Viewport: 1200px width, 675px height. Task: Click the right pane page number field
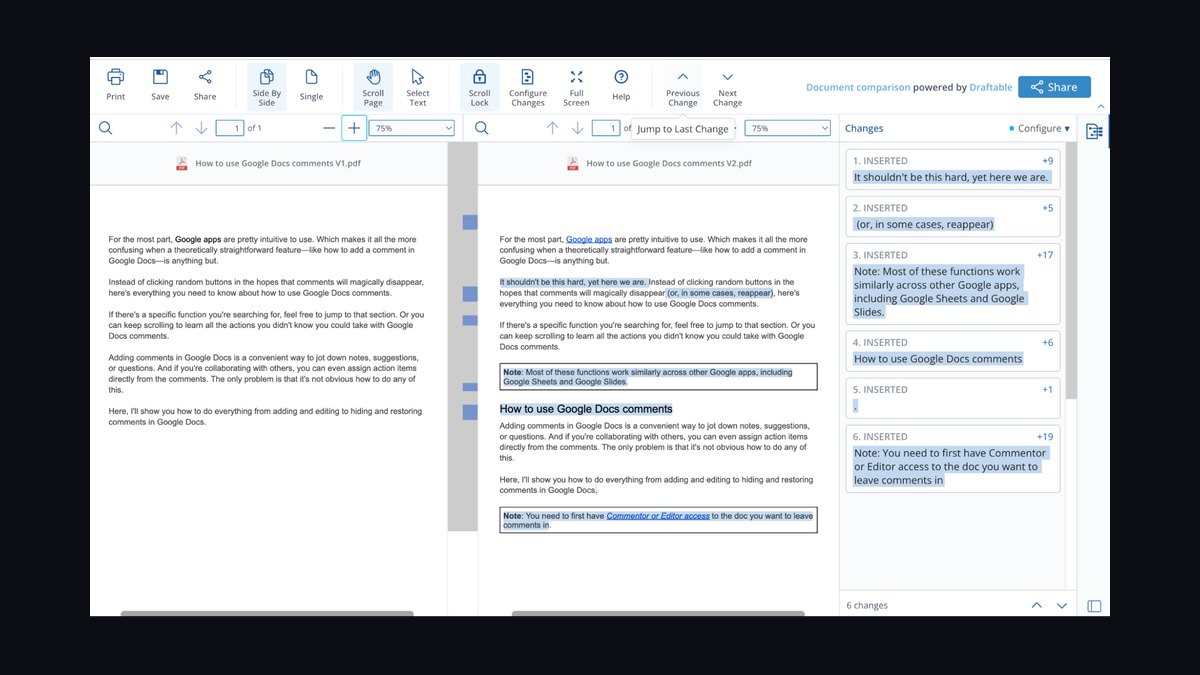click(x=606, y=128)
